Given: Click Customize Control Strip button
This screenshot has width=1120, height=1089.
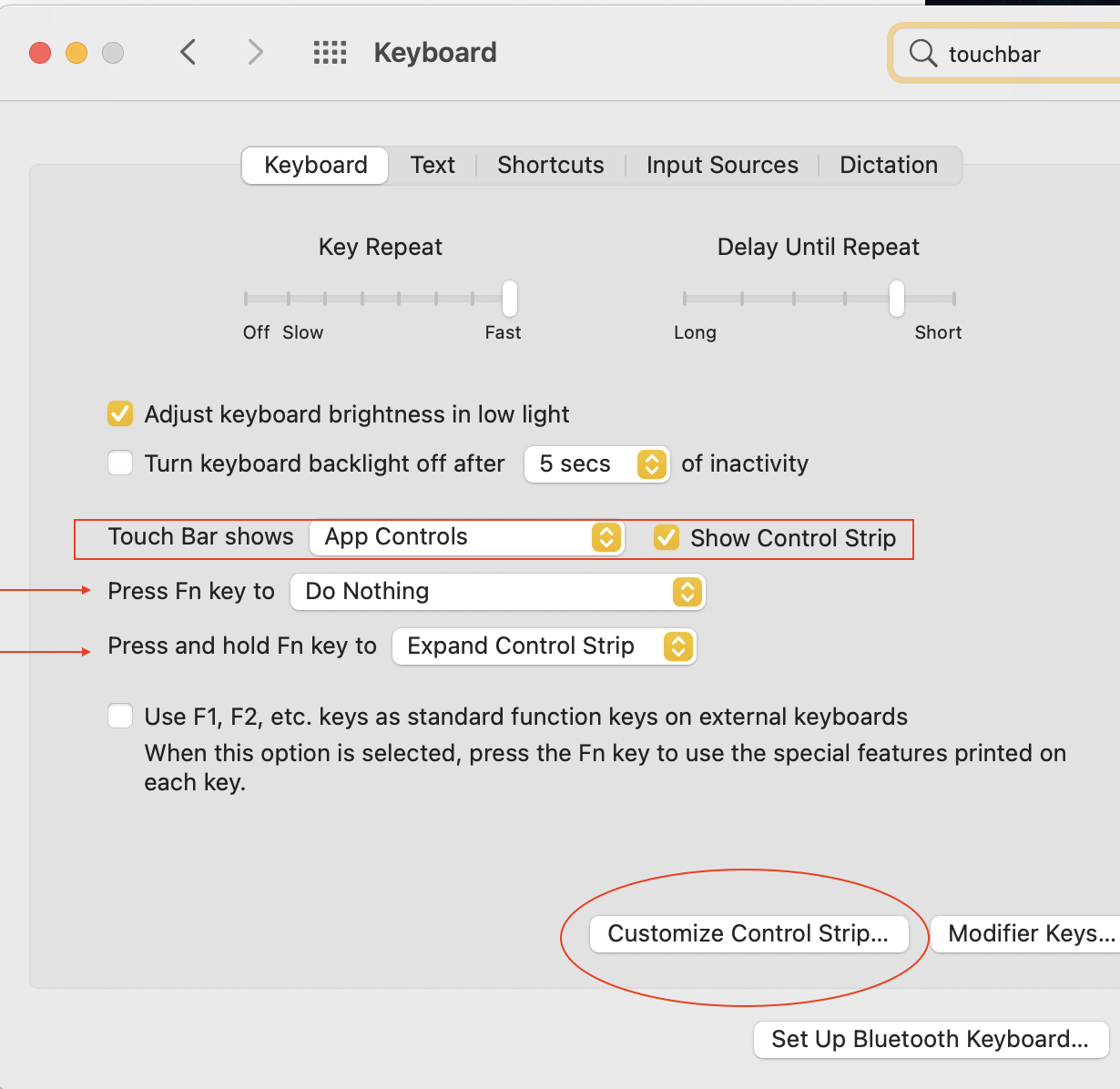Looking at the screenshot, I should tap(748, 934).
